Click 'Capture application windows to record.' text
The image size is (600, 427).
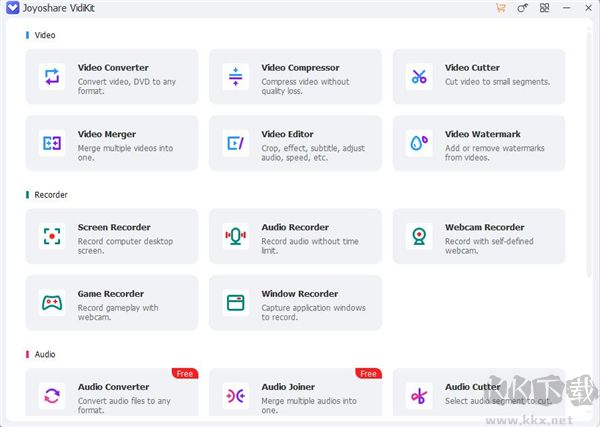tap(313, 312)
